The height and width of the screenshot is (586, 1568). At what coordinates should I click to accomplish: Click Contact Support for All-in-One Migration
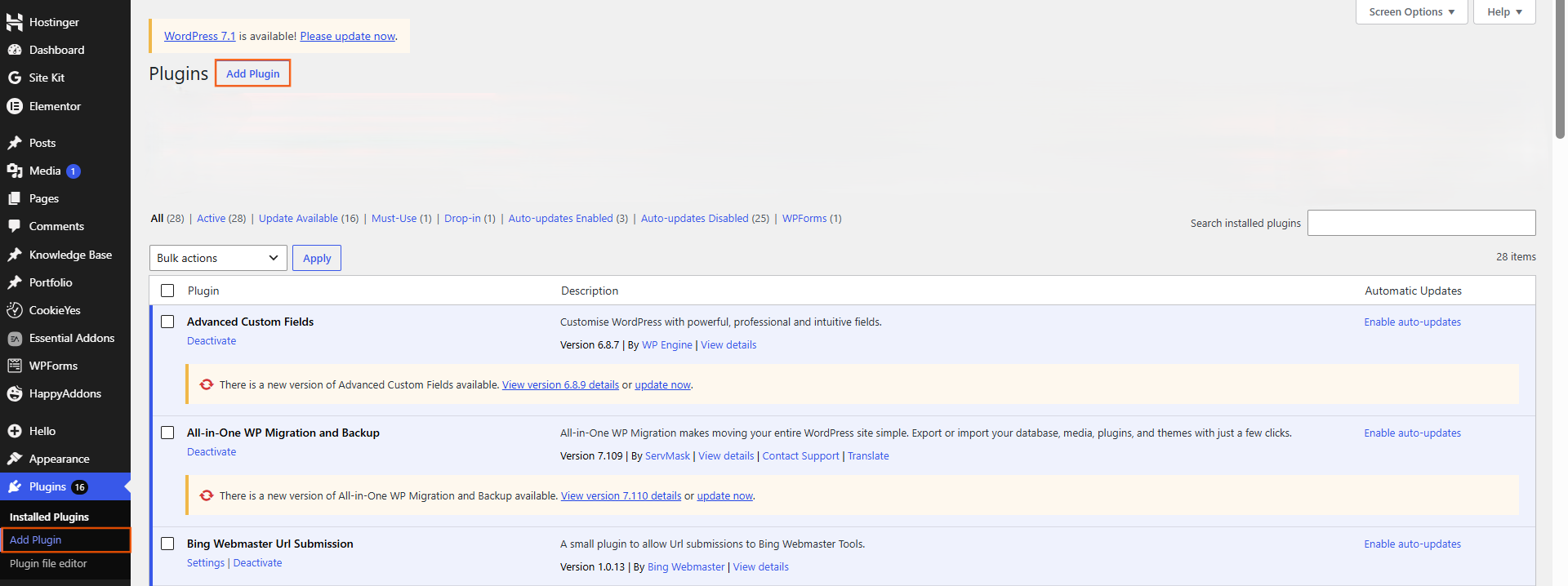(800, 455)
